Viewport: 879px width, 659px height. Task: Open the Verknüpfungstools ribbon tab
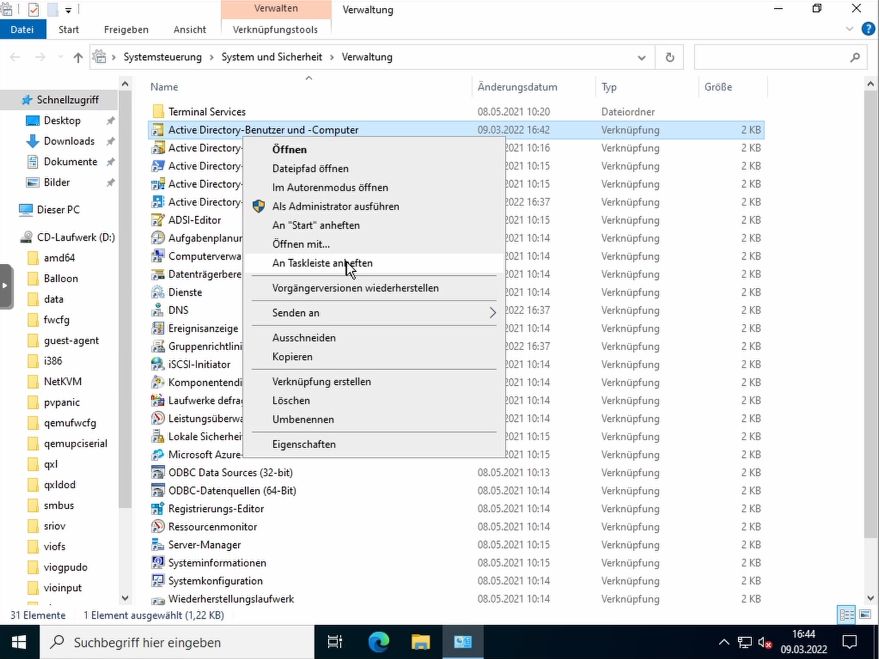(275, 30)
